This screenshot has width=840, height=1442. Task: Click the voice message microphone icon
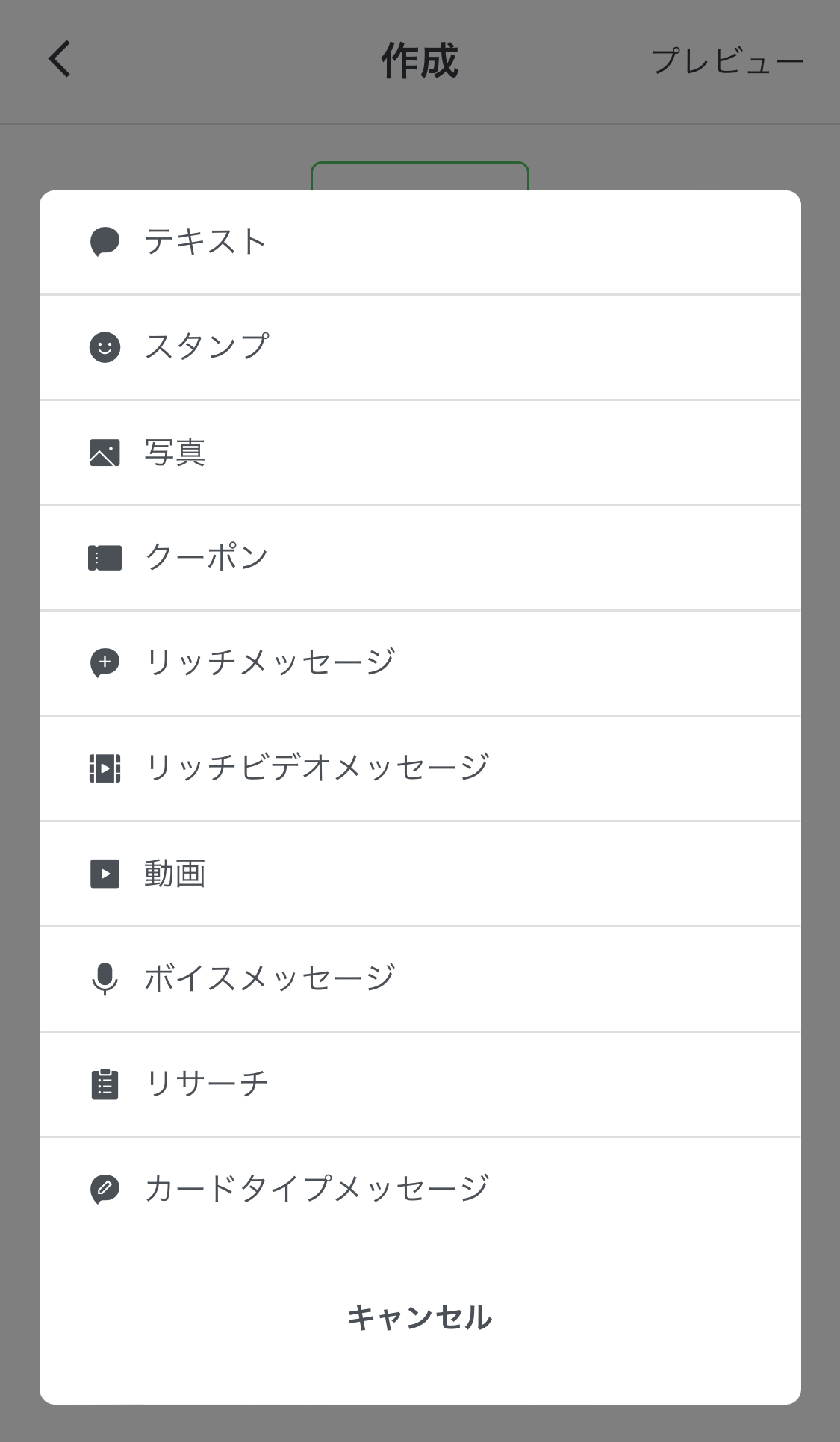(x=105, y=979)
